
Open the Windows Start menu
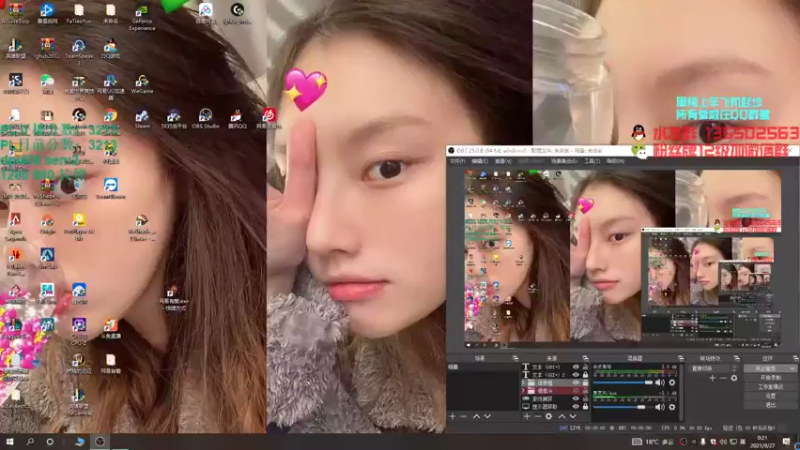[x=10, y=441]
